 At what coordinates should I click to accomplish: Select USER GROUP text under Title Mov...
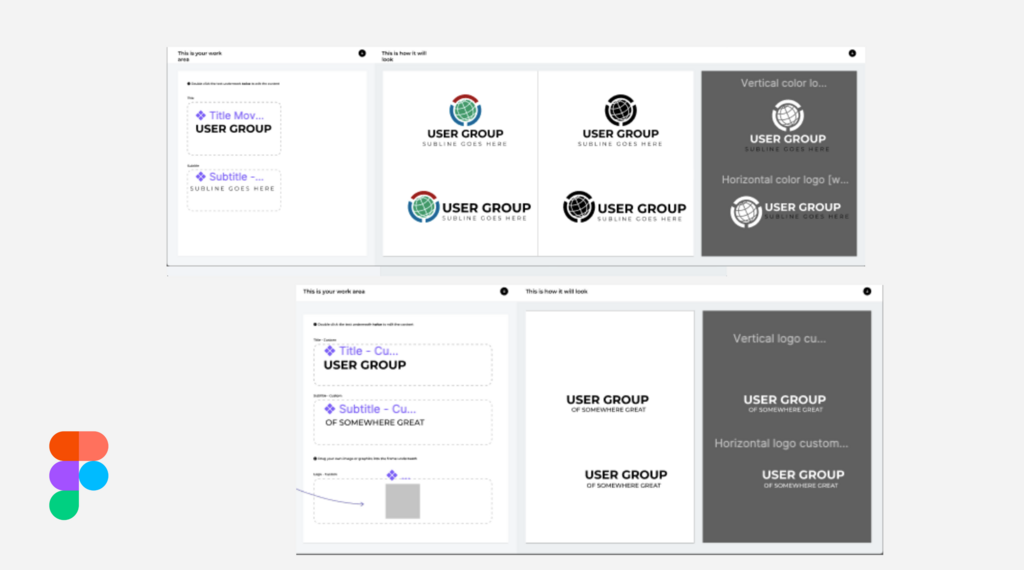pos(233,129)
